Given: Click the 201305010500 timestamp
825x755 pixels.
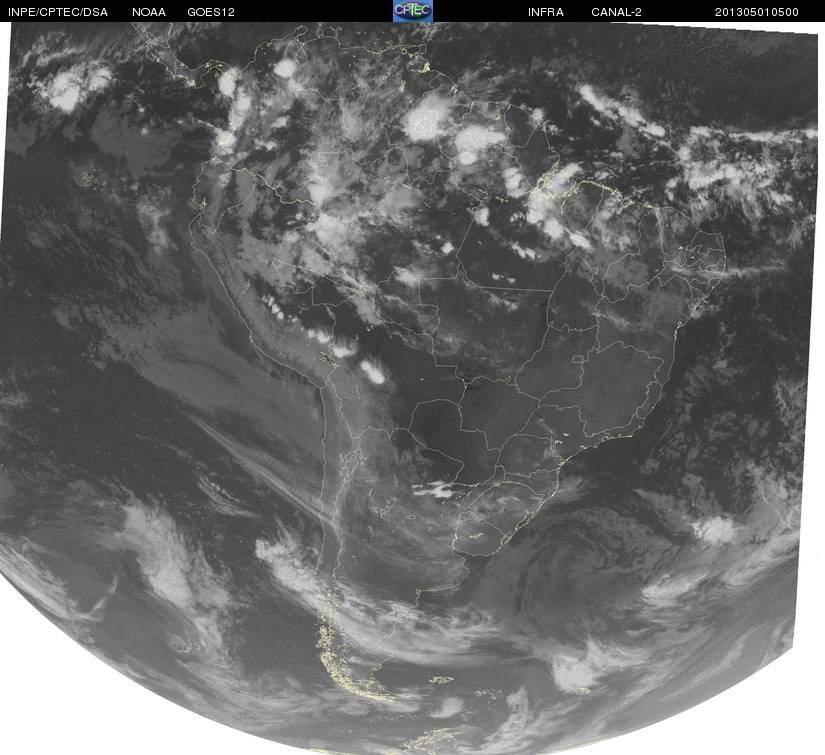Looking at the screenshot, I should [x=757, y=12].
